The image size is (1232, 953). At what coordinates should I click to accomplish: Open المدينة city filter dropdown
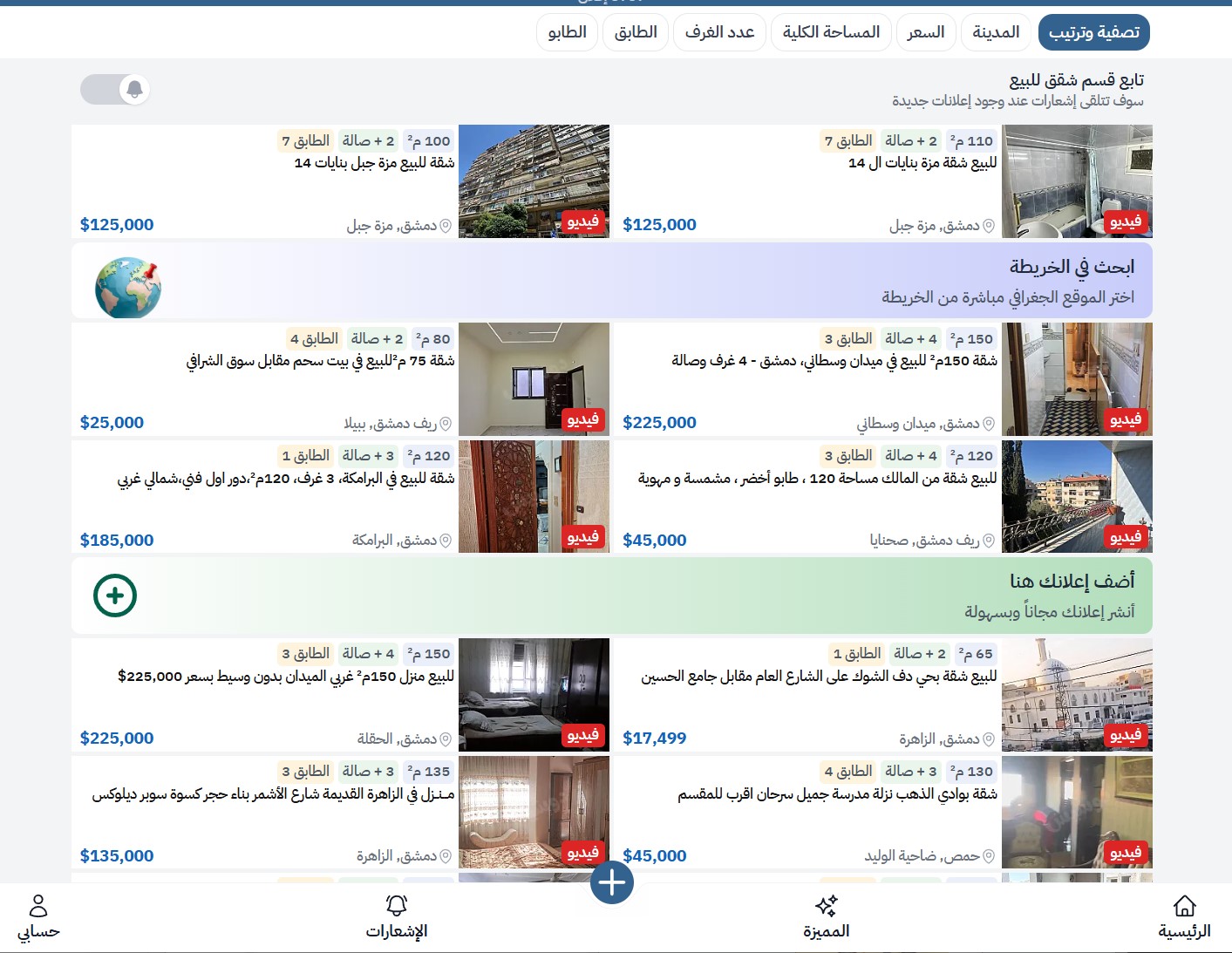tap(996, 32)
